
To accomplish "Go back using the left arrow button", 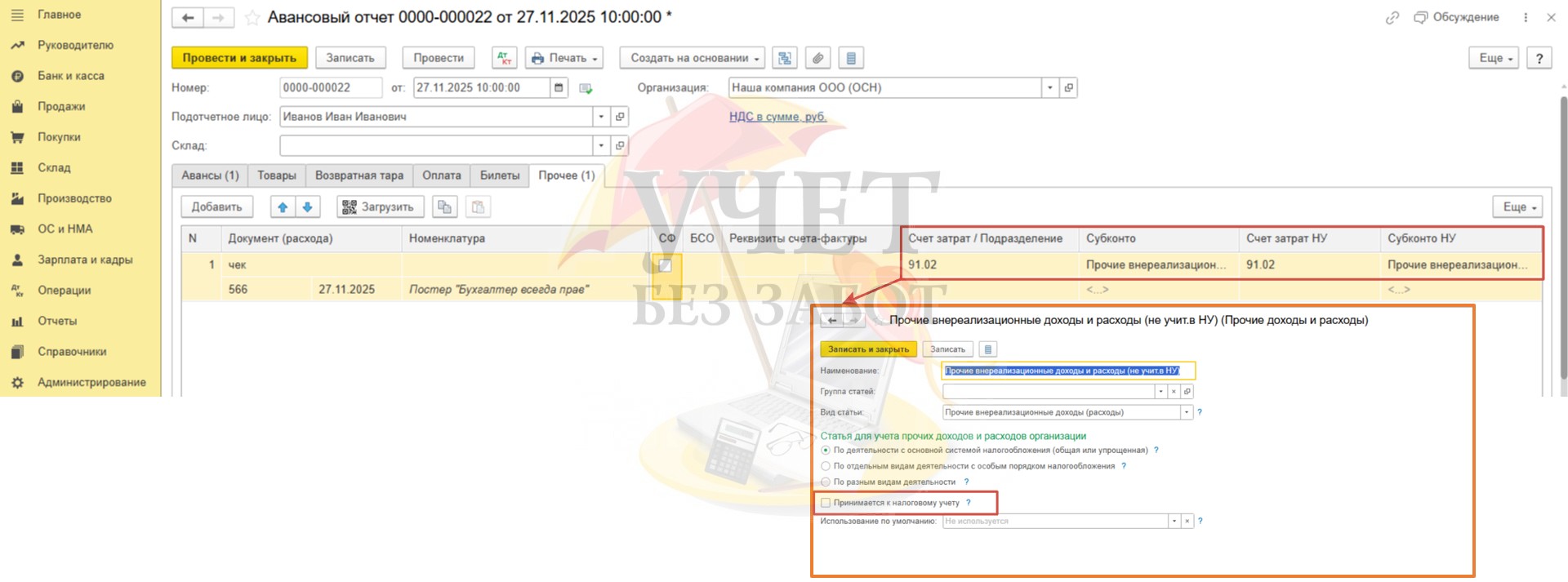I will [188, 17].
